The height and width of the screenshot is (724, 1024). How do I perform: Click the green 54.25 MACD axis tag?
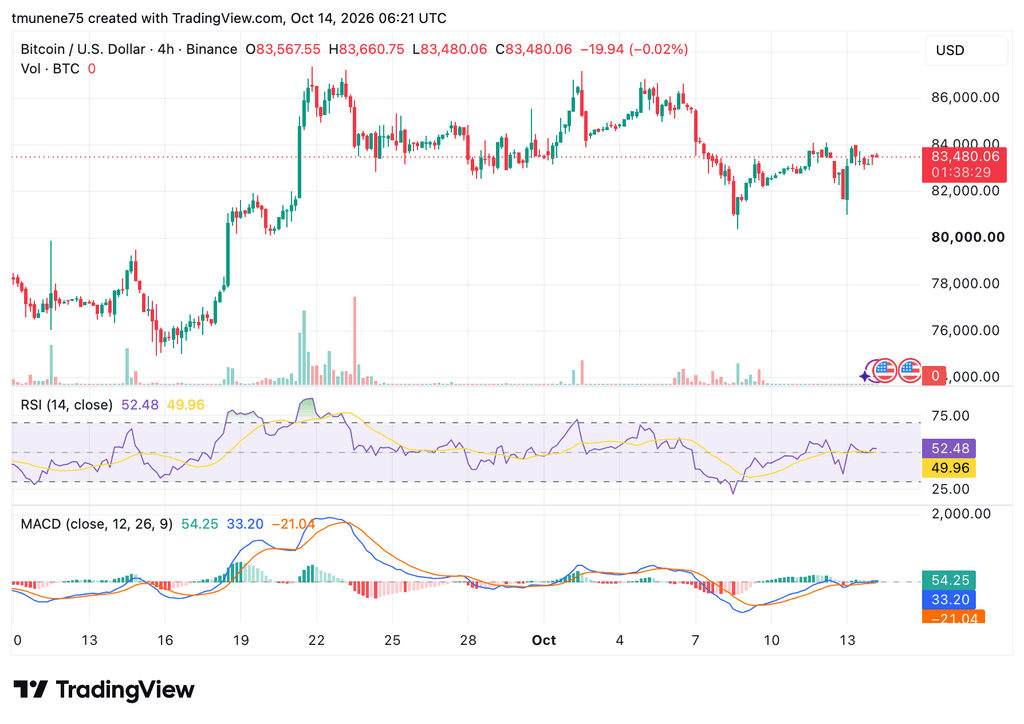[949, 580]
